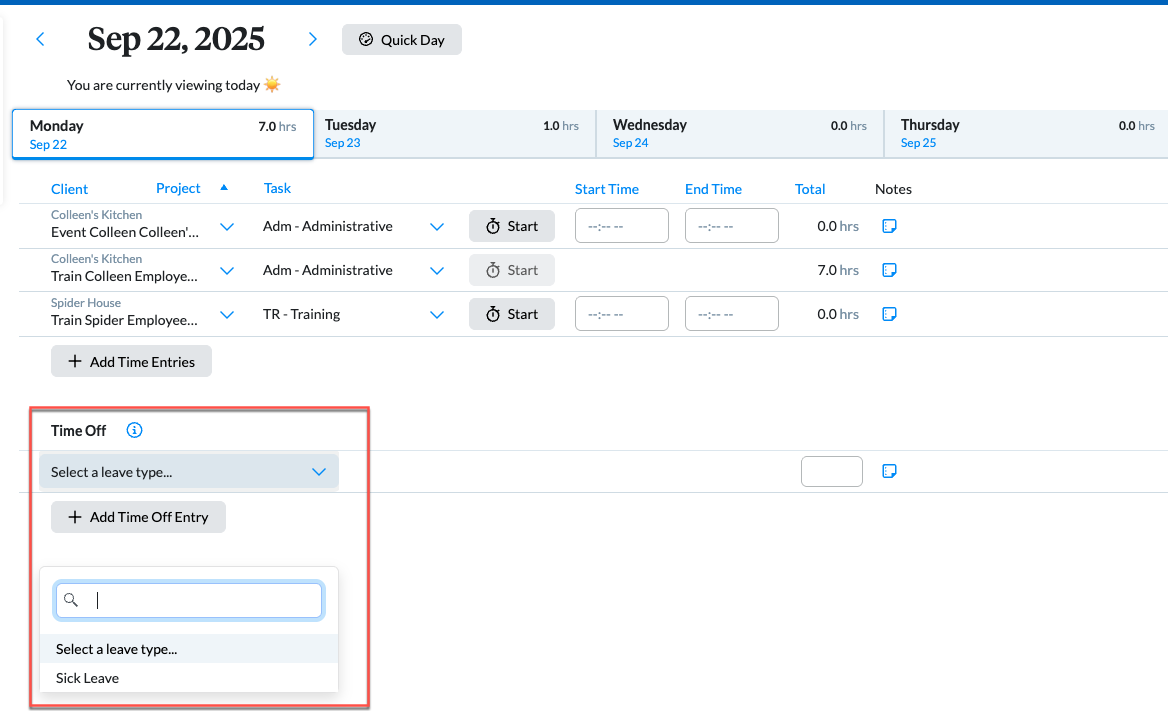This screenshot has height=711, width=1168.
Task: Select the Monday Sep 22 tab
Action: coord(162,134)
